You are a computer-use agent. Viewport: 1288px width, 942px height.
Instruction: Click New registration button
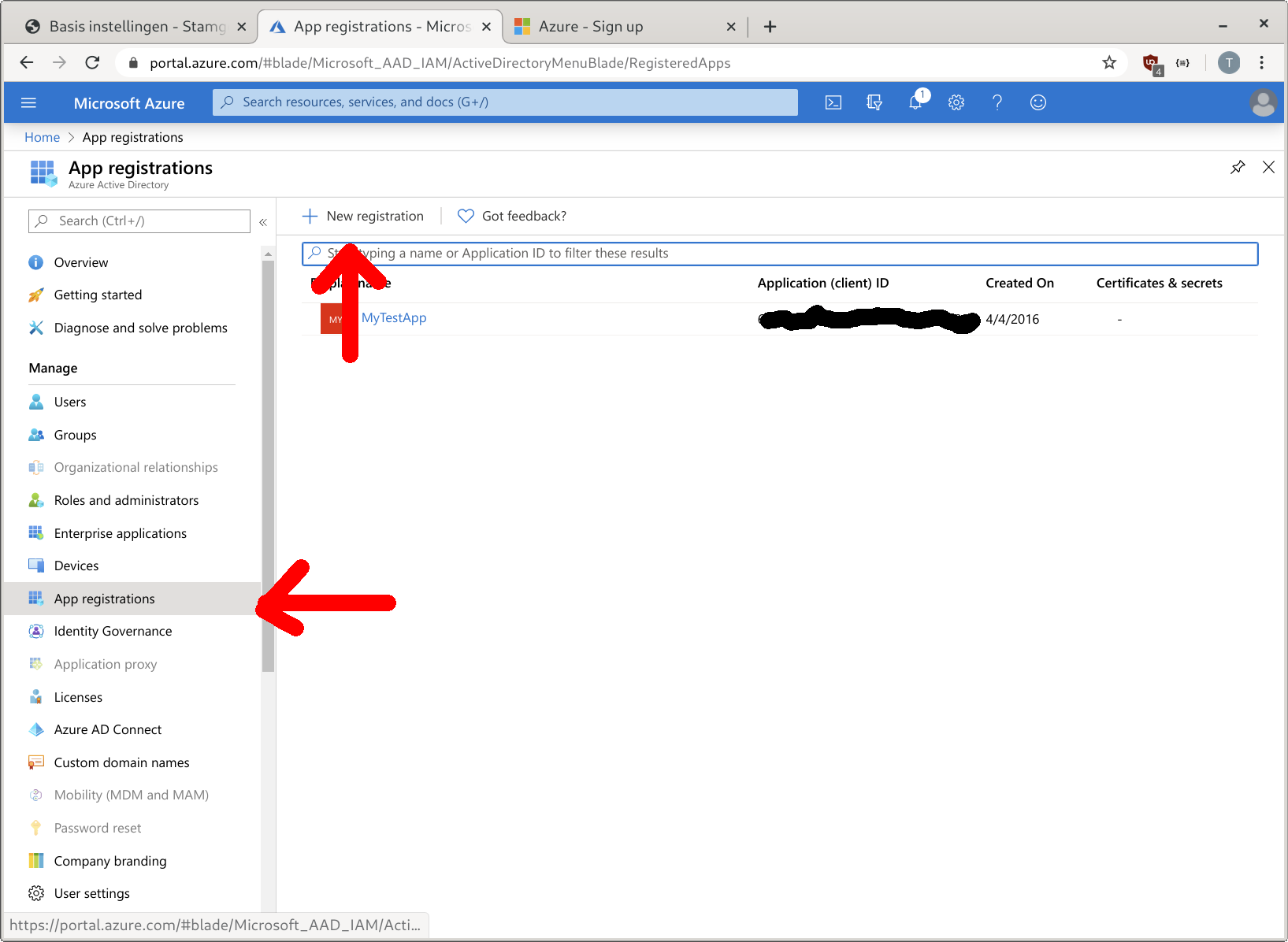click(363, 216)
